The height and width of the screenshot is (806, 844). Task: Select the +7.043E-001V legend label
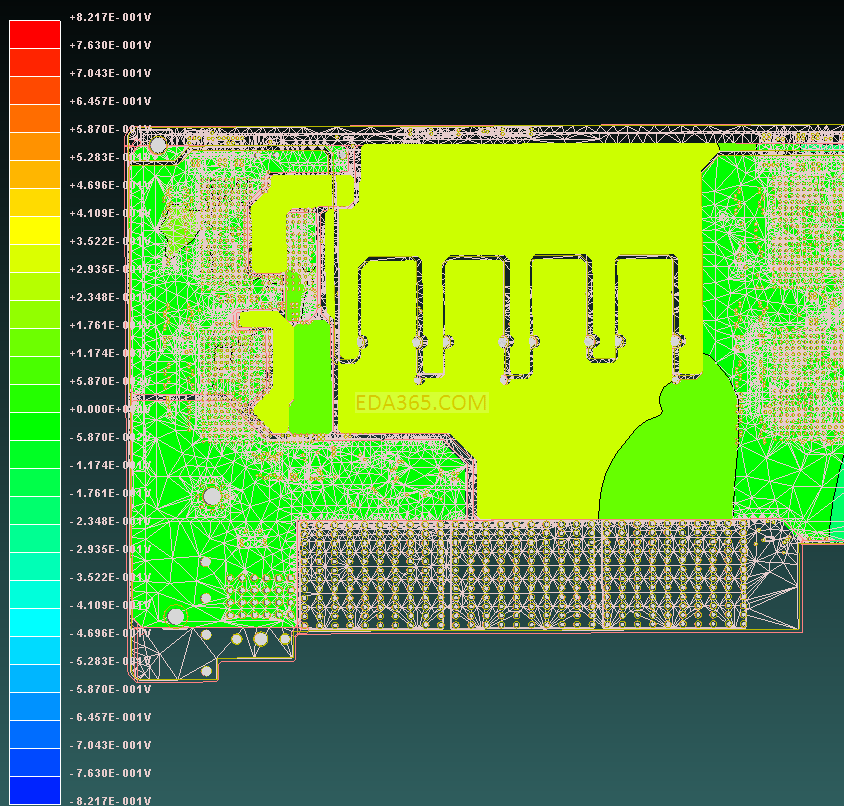click(x=110, y=73)
